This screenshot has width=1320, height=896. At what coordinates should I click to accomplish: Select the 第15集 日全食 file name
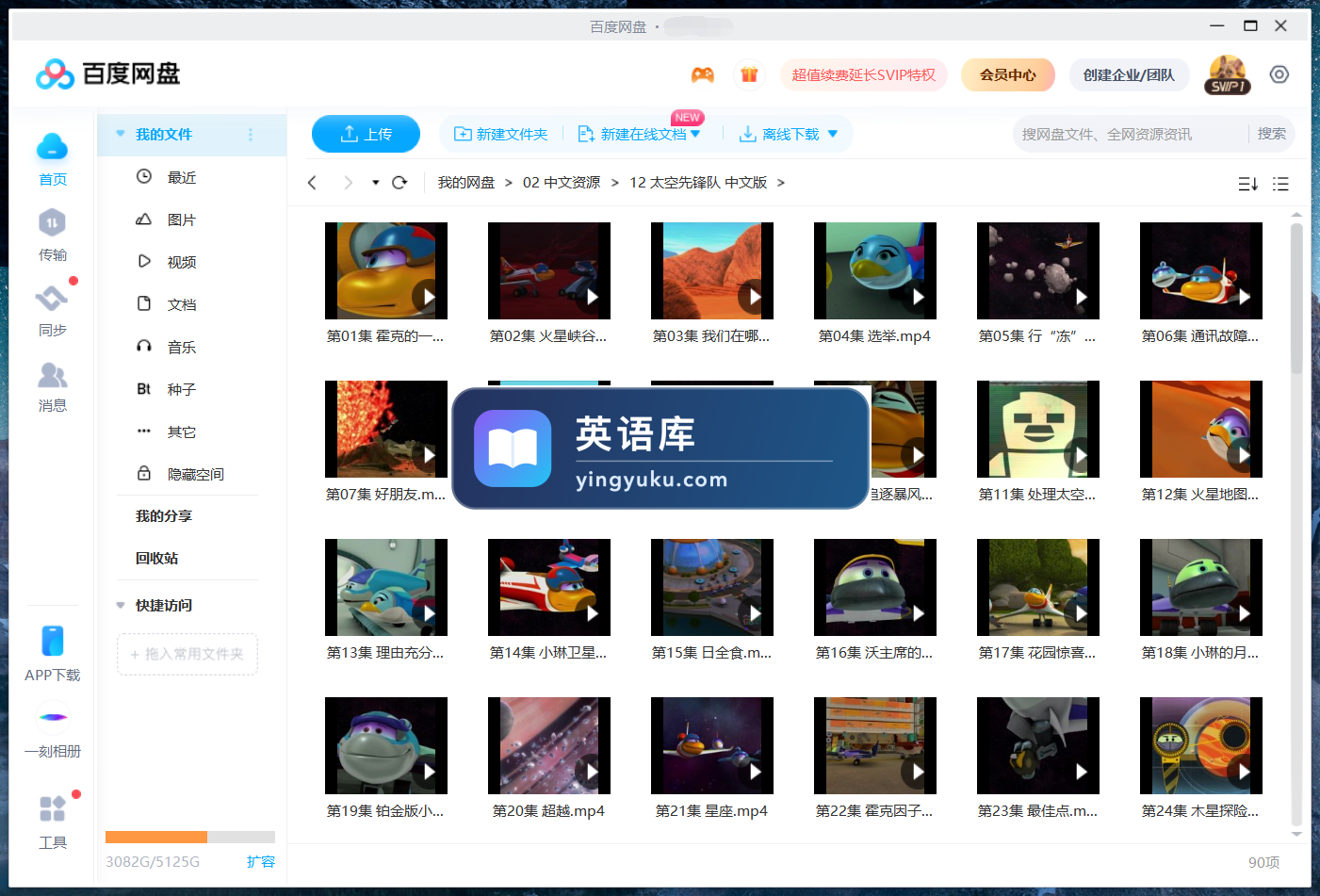711,653
